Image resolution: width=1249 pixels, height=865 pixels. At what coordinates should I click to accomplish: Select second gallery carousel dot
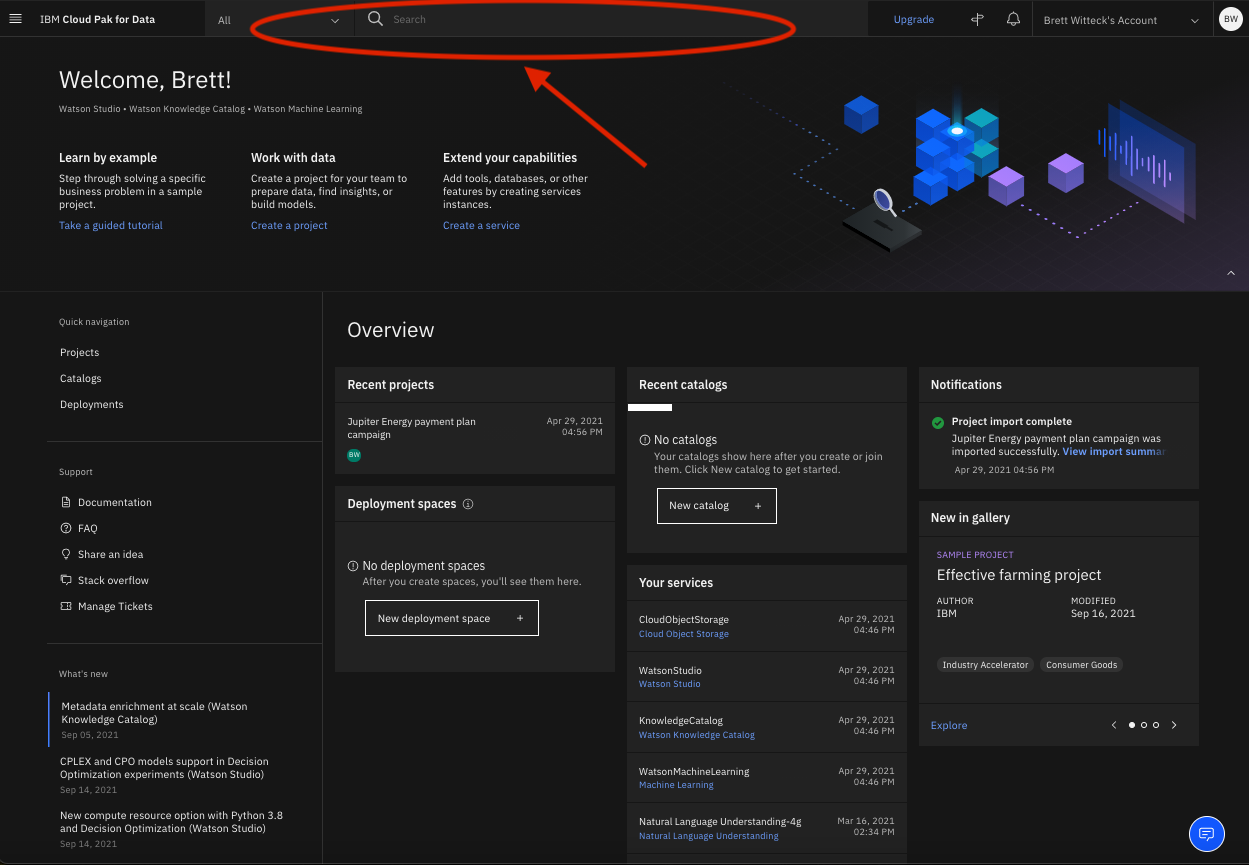click(x=1144, y=725)
